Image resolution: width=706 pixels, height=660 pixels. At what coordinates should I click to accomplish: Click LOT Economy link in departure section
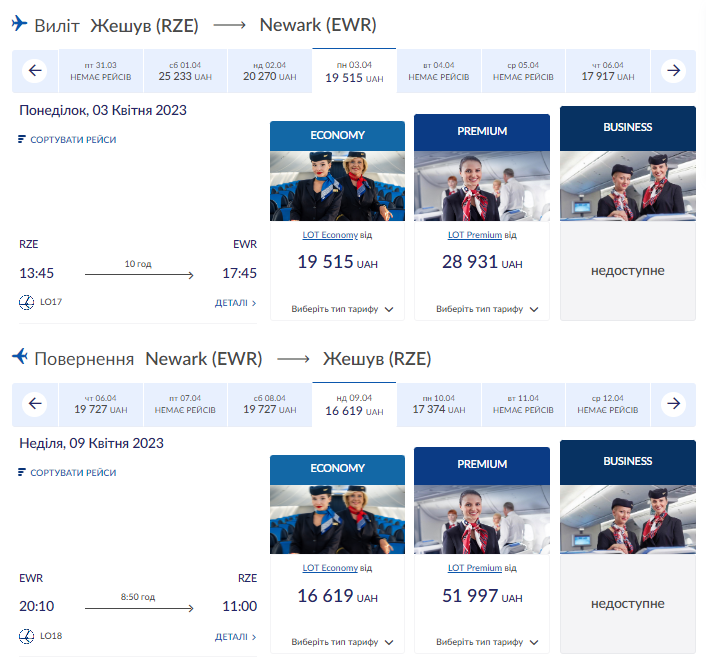click(x=330, y=235)
